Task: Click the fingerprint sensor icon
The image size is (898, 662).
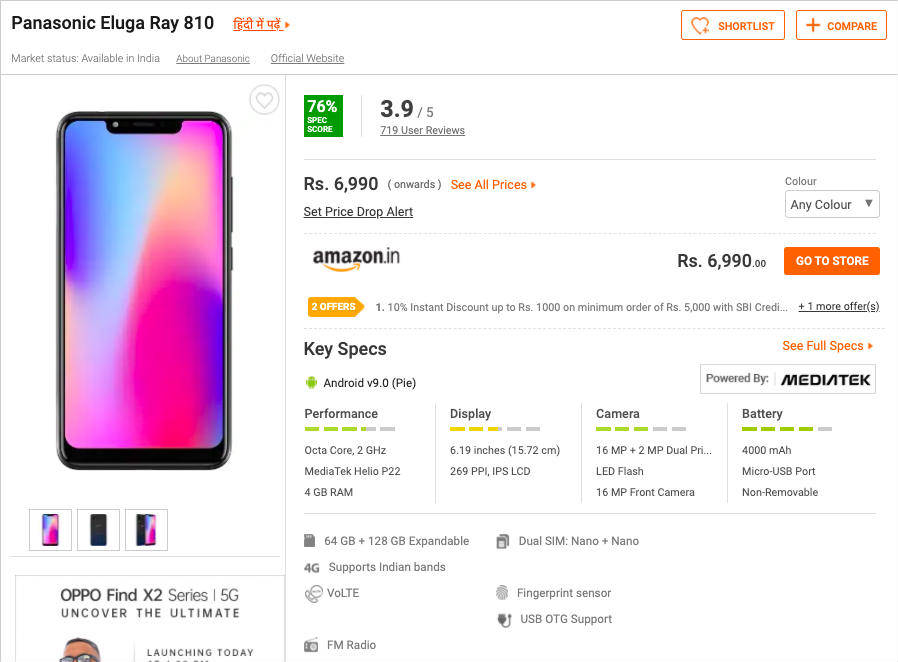Action: [502, 593]
